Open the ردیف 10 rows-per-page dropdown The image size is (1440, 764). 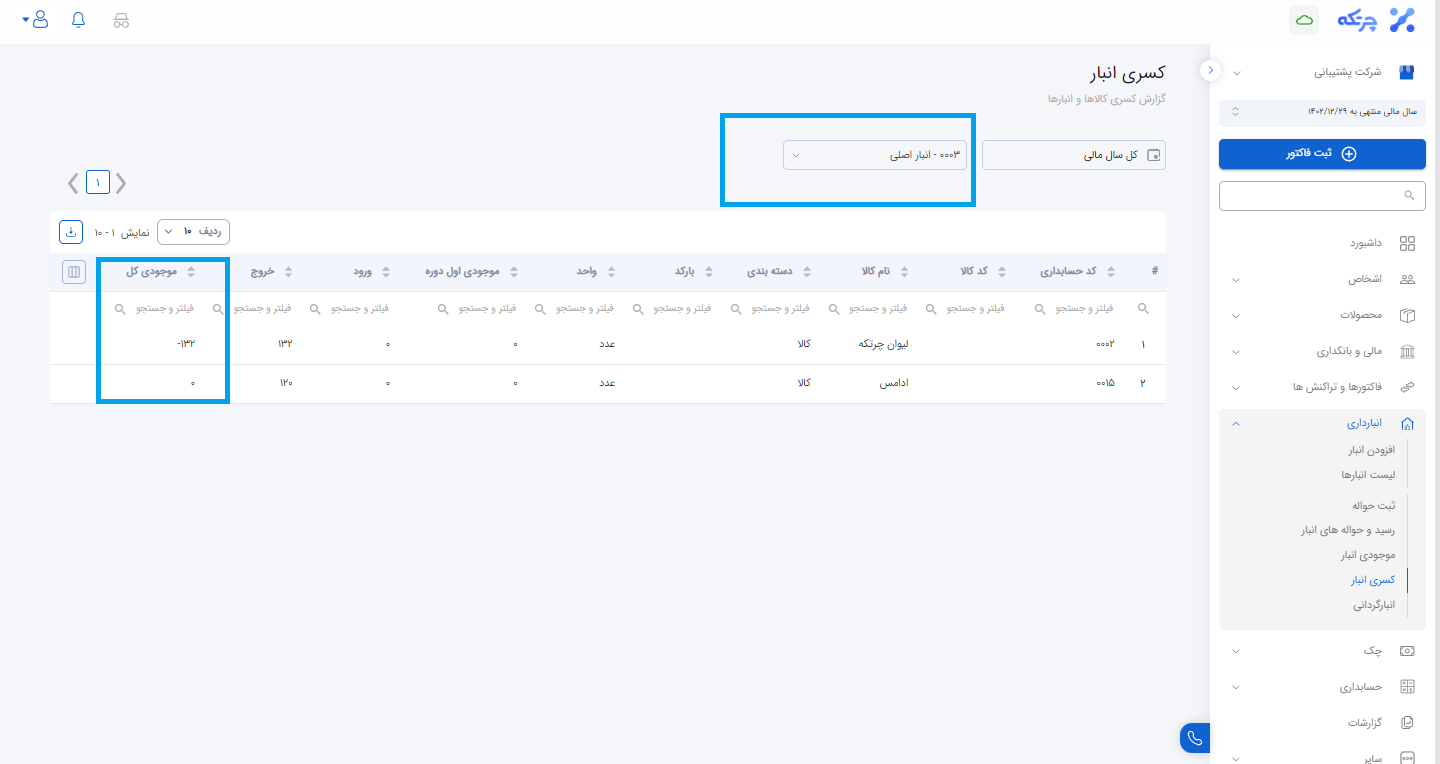pyautogui.click(x=193, y=232)
